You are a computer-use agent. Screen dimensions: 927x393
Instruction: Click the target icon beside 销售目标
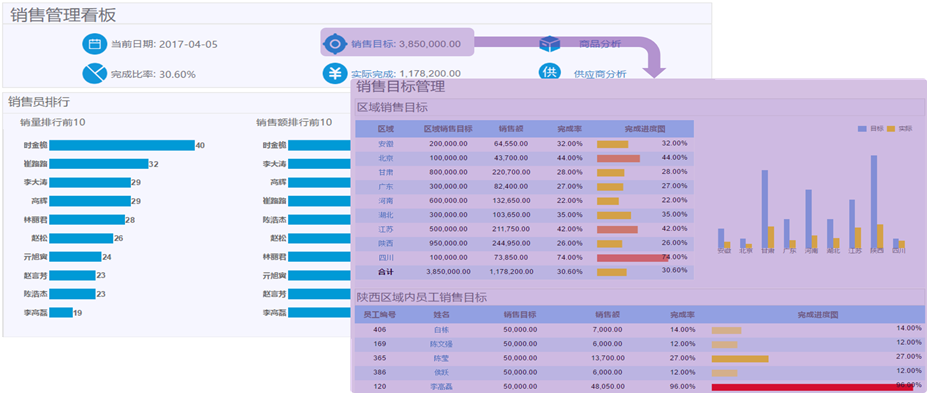click(335, 44)
